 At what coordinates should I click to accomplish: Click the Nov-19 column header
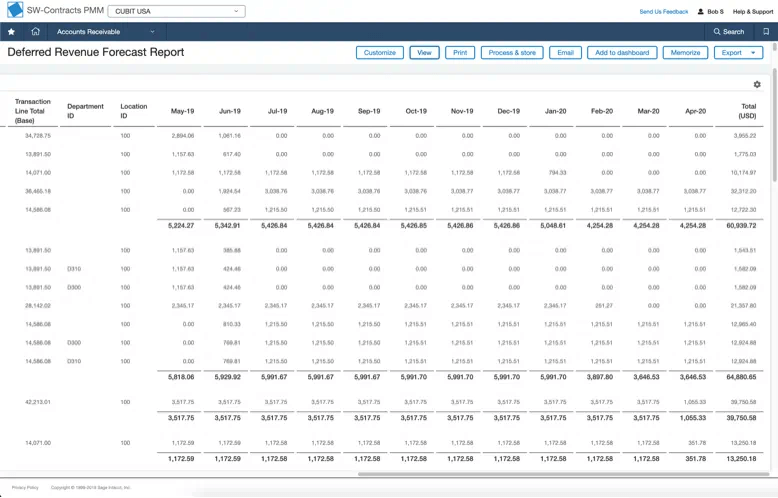462,111
